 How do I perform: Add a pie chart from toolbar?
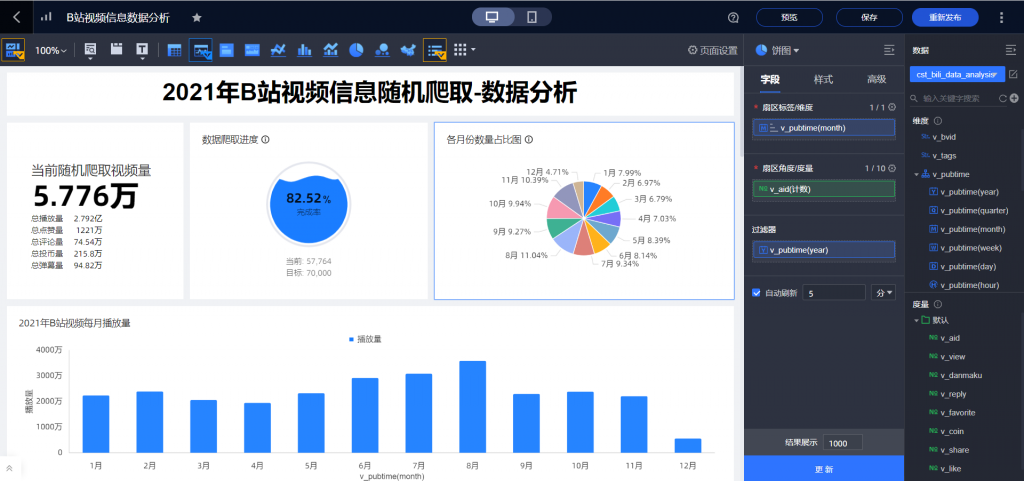click(356, 50)
